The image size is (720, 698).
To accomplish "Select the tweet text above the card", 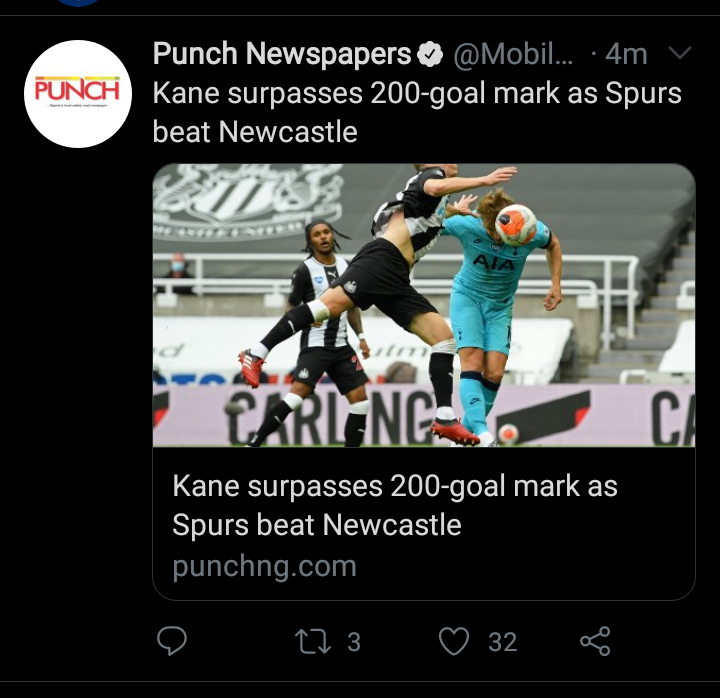I will pos(416,112).
